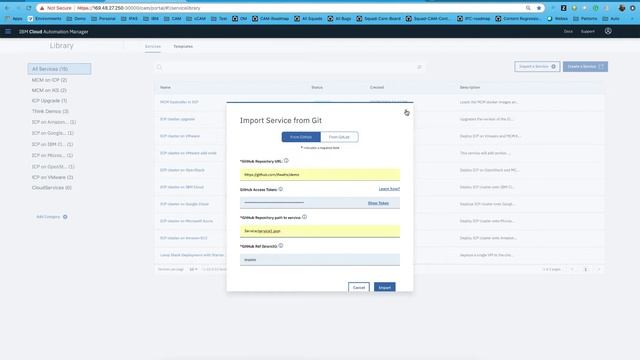Select ICP on IBM Cl... category
Viewport: 640px width, 360px height.
pyautogui.click(x=53, y=144)
